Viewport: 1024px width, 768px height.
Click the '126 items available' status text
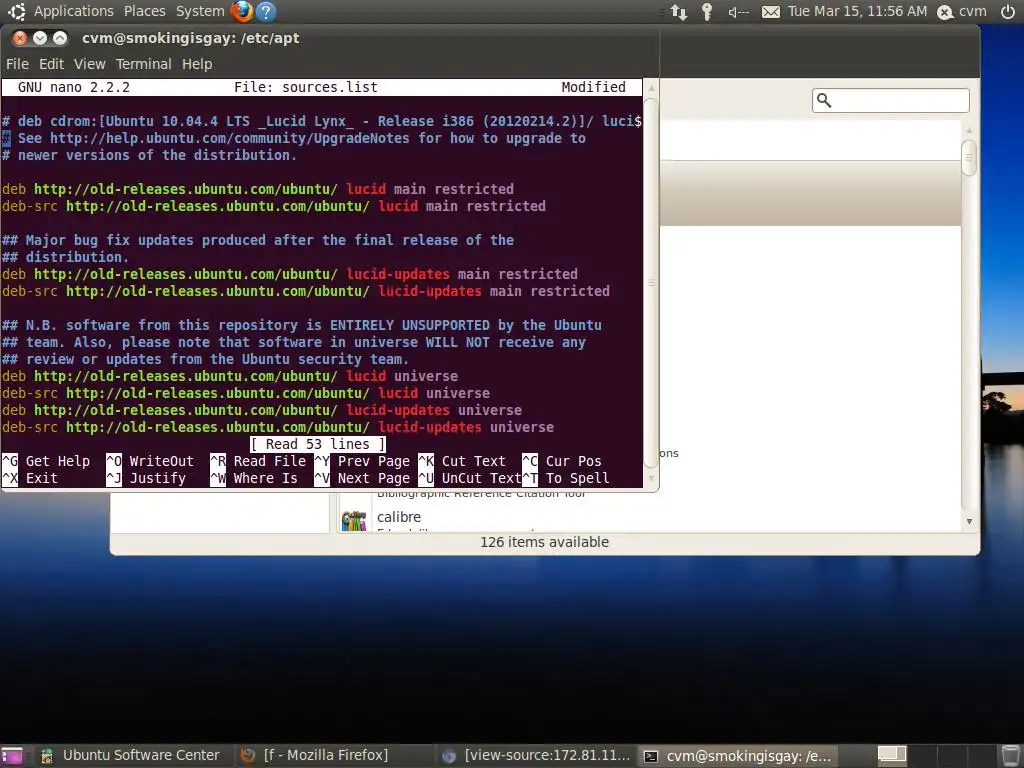(x=544, y=542)
